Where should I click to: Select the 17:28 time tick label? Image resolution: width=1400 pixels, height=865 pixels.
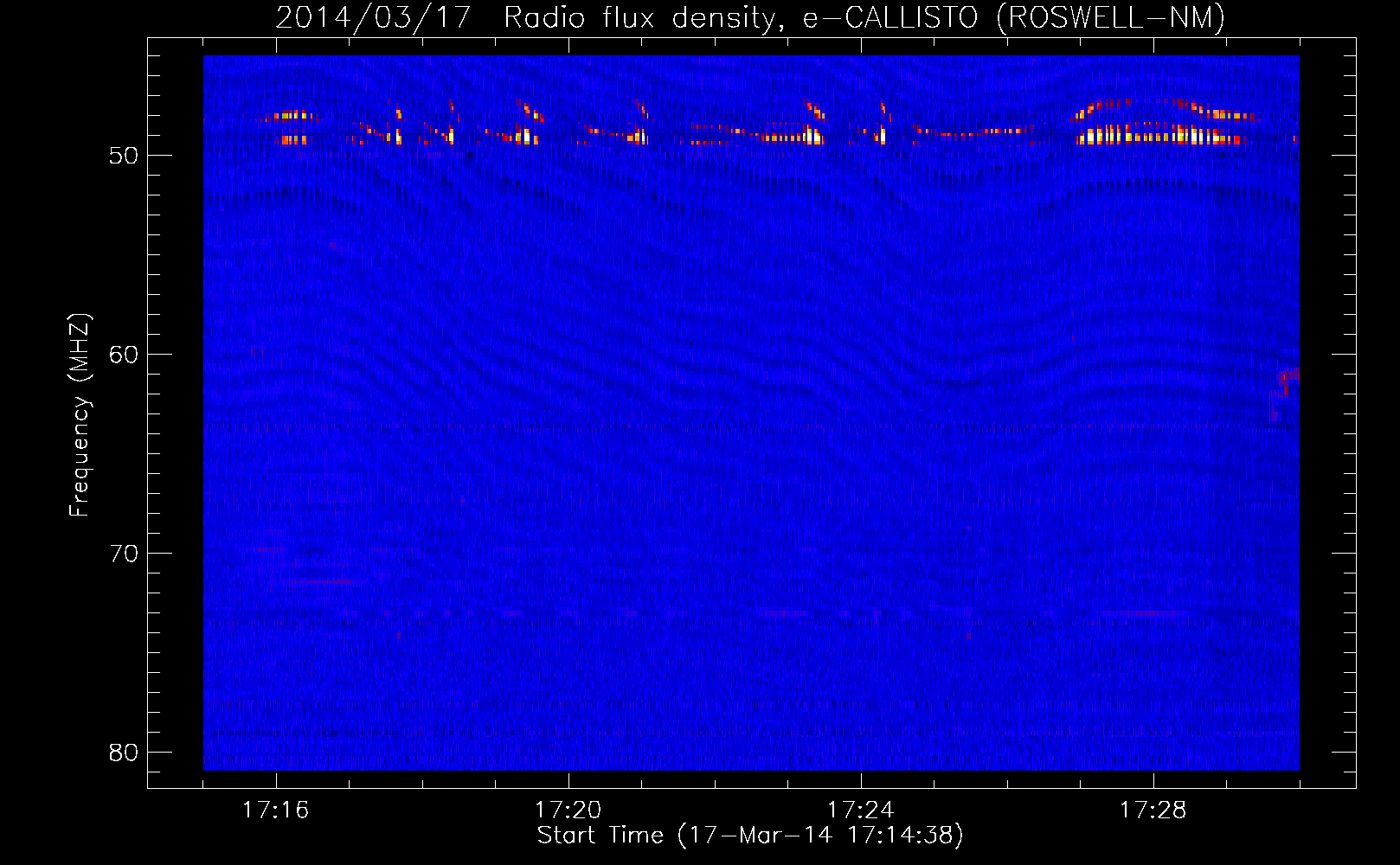point(1153,811)
